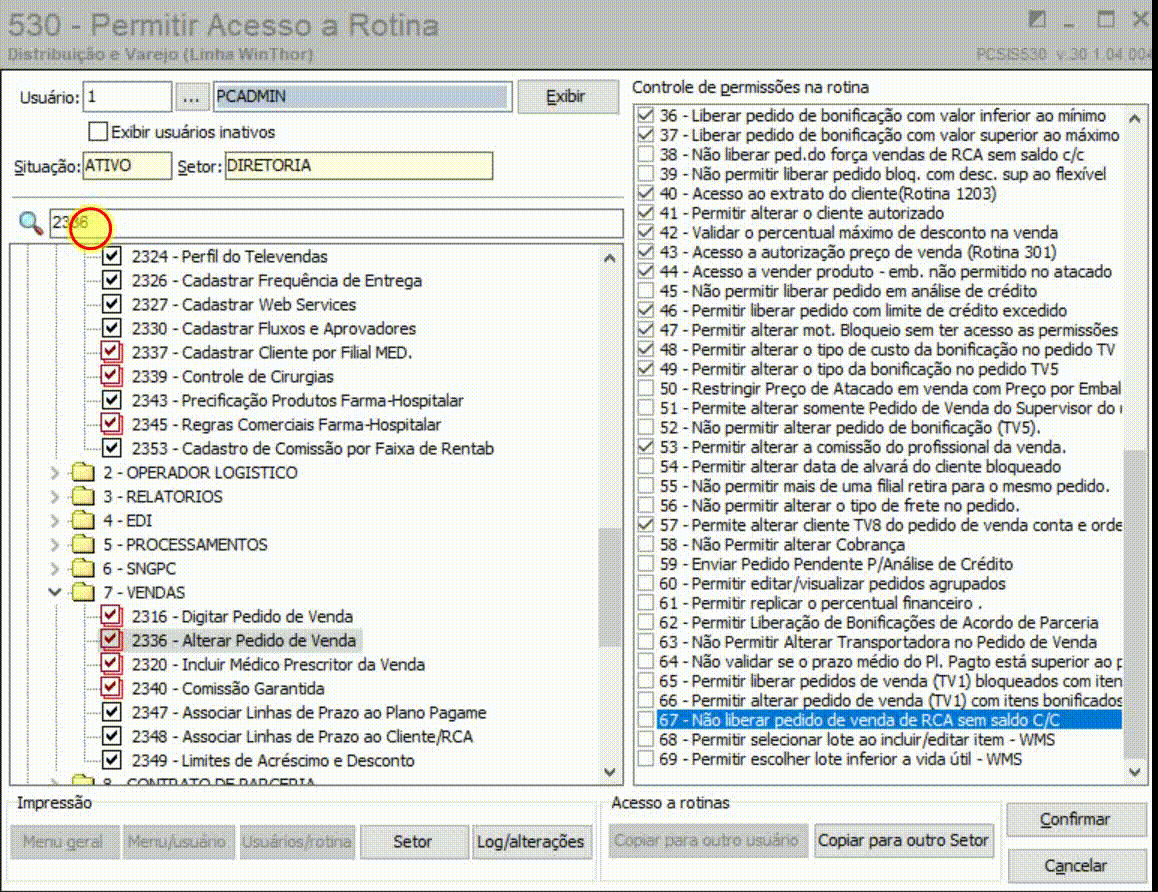Select permission 69 - lote inferior a vida útil

tap(840, 759)
